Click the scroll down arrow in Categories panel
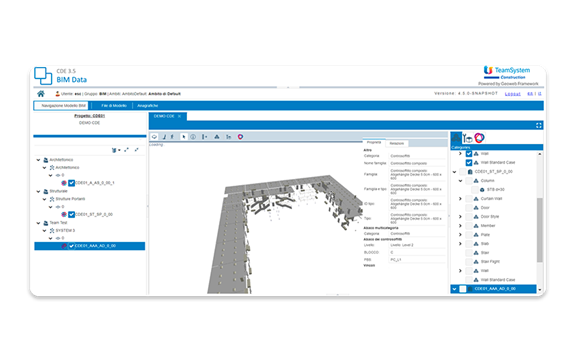The height and width of the screenshot is (362, 576). [540, 290]
